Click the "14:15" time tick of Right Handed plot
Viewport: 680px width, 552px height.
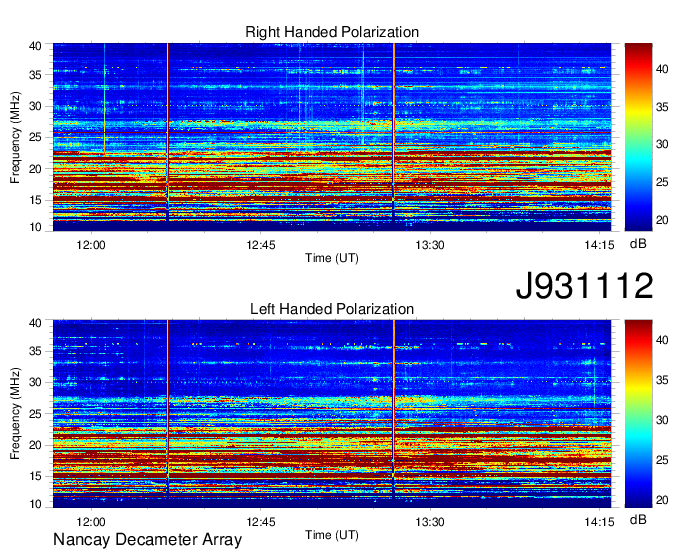pos(599,245)
